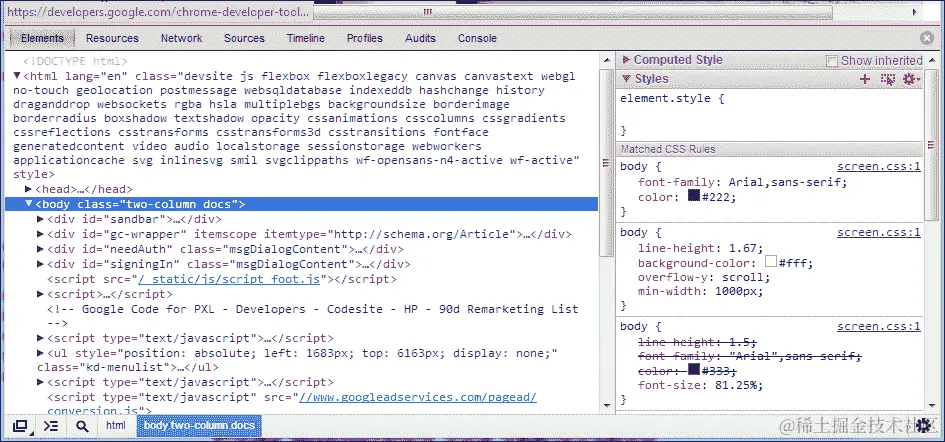Click the struck-through line-height: 1.5 property

click(x=697, y=342)
